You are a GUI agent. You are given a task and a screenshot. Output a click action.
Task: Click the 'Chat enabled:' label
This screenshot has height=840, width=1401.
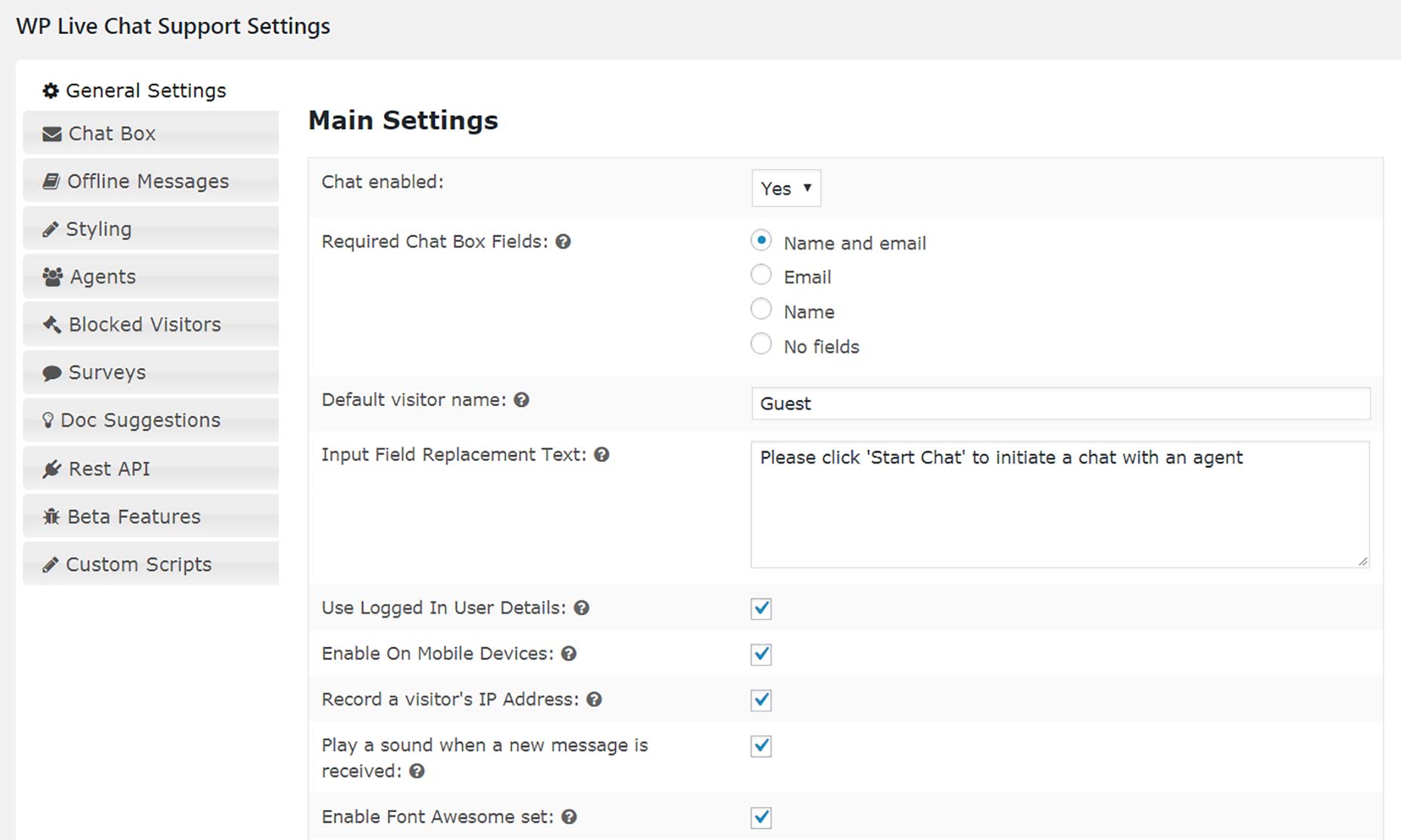(383, 182)
